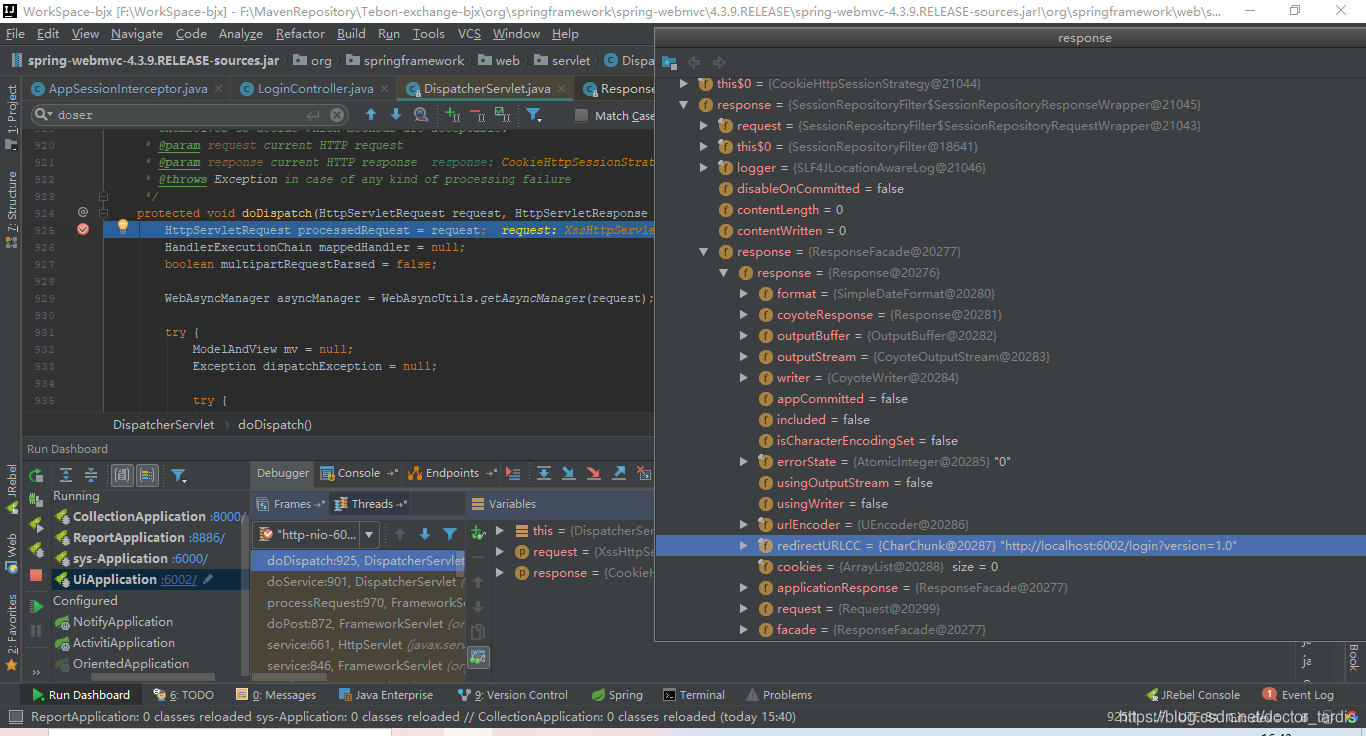Stop the selected running application

pyautogui.click(x=36, y=575)
